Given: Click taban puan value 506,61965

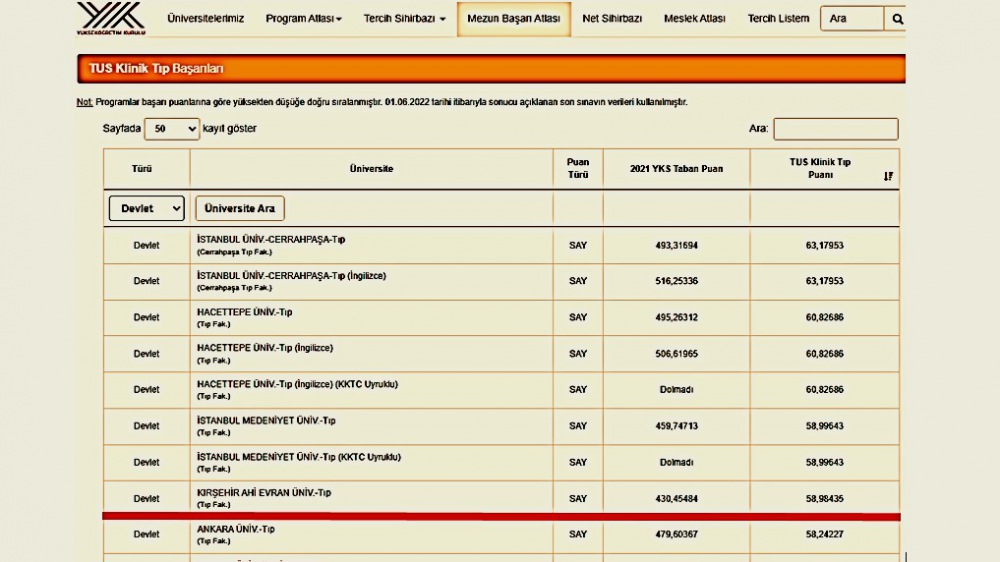Looking at the screenshot, I should 676,354.
